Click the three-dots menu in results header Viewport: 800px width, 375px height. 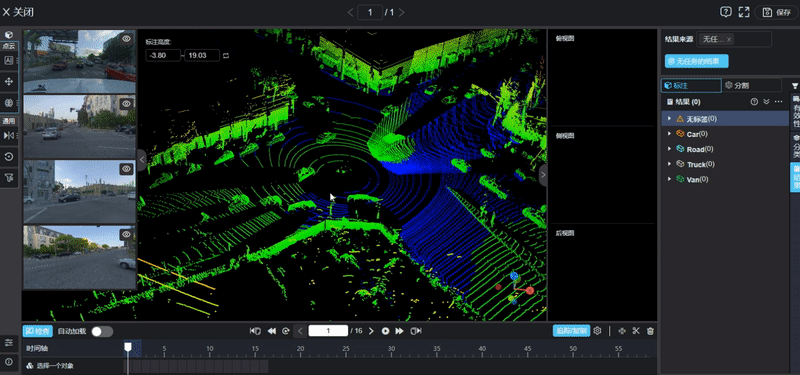[778, 102]
